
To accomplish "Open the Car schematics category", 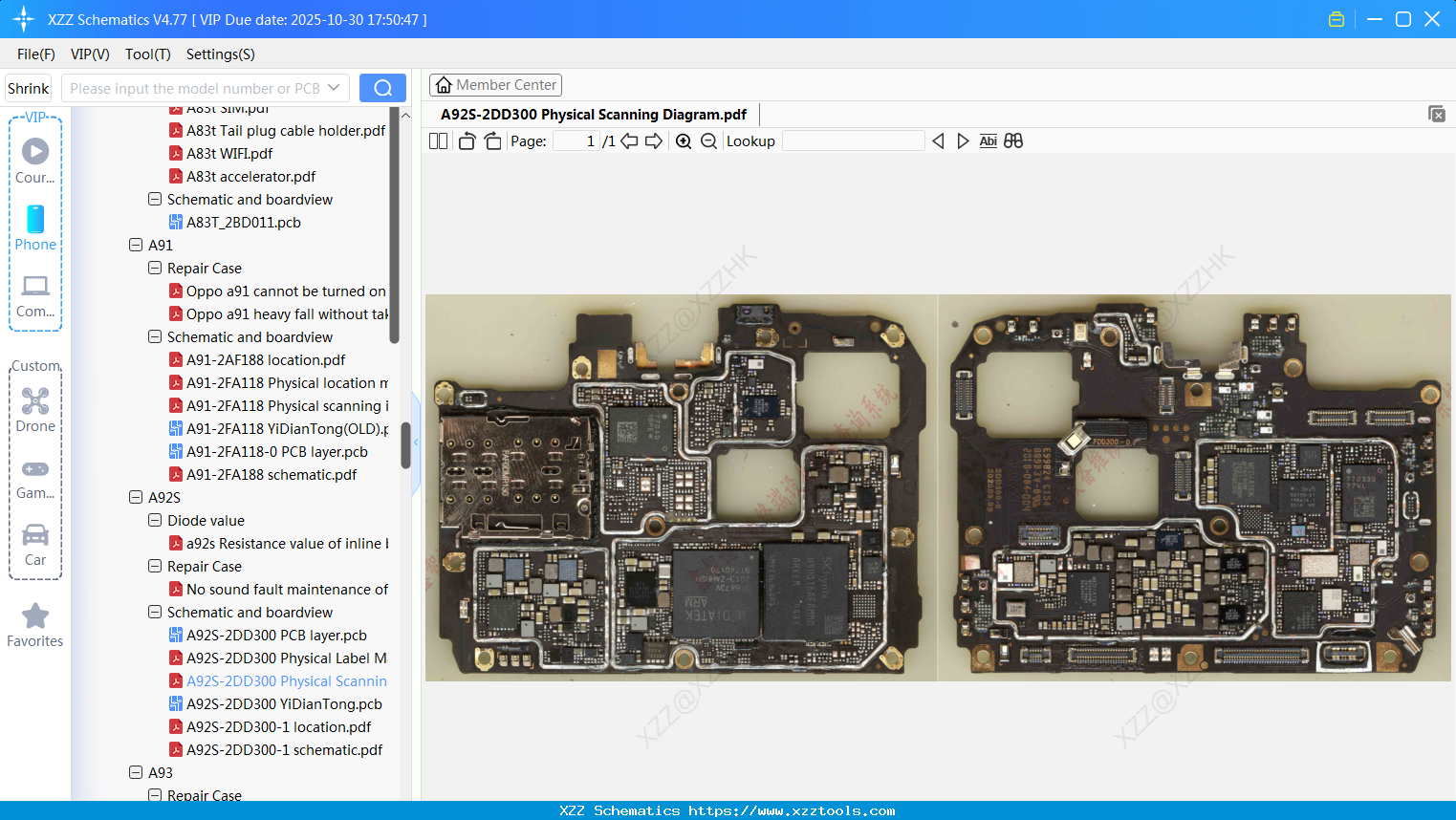I will pyautogui.click(x=34, y=544).
